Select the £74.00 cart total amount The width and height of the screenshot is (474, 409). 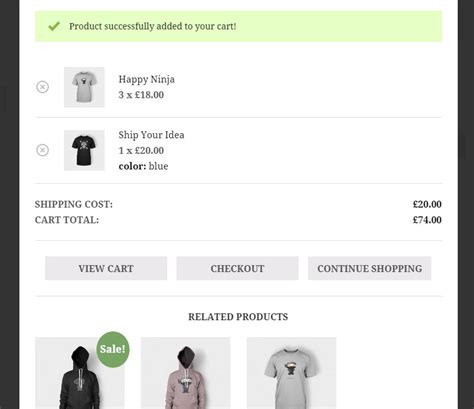pyautogui.click(x=427, y=220)
